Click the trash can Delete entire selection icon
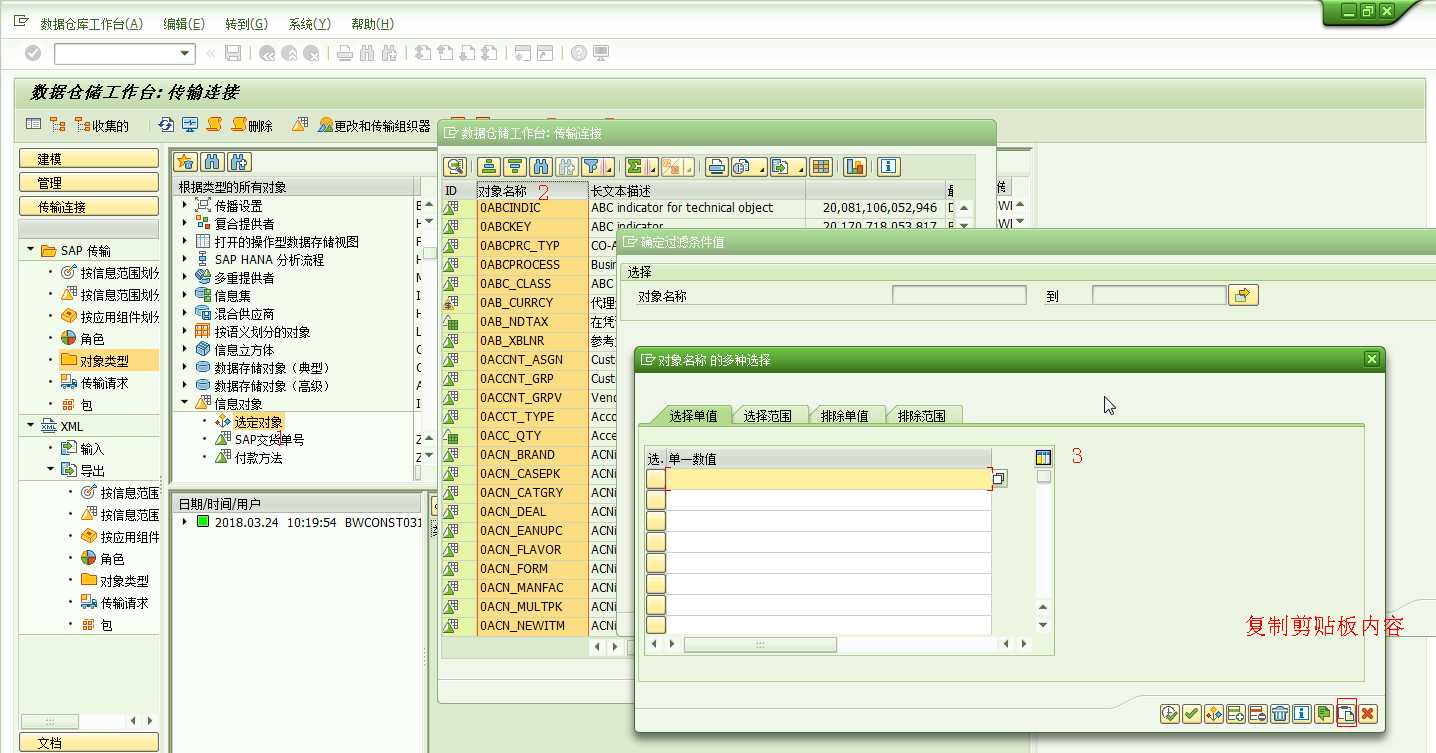 click(x=1280, y=713)
